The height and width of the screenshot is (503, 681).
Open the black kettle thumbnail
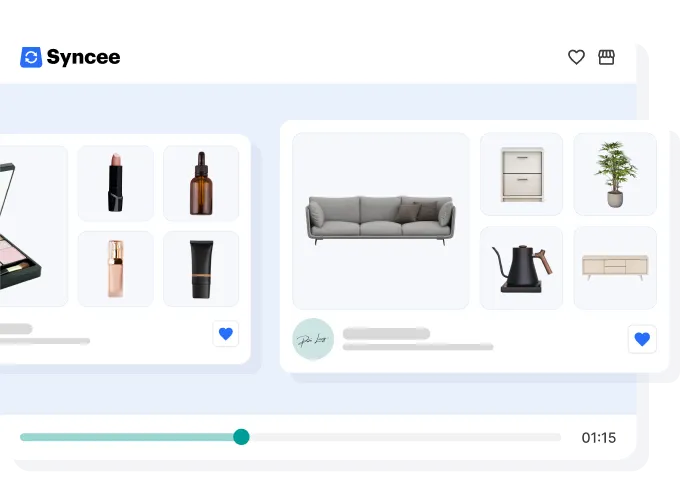pyautogui.click(x=521, y=268)
